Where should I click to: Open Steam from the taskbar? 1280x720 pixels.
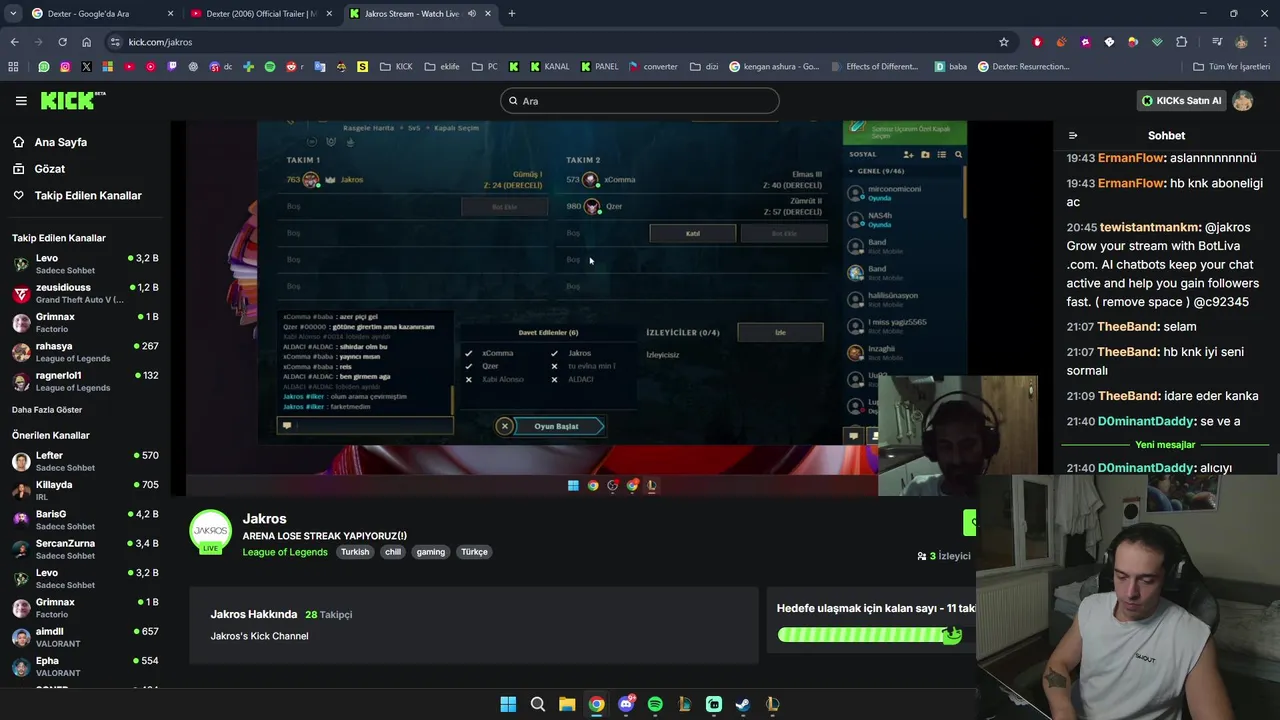743,704
